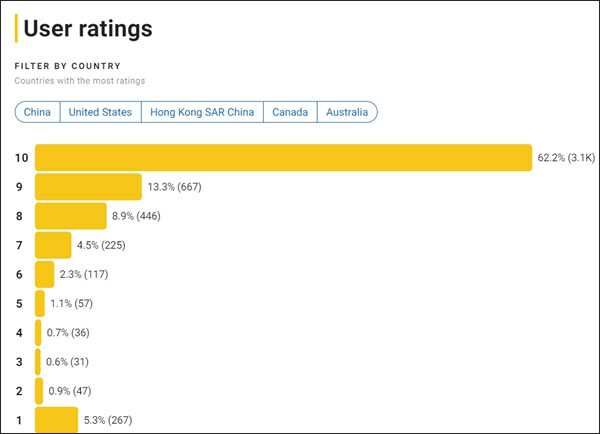Viewport: 600px width, 434px height.
Task: Filter ratings by Canada
Action: coord(290,112)
